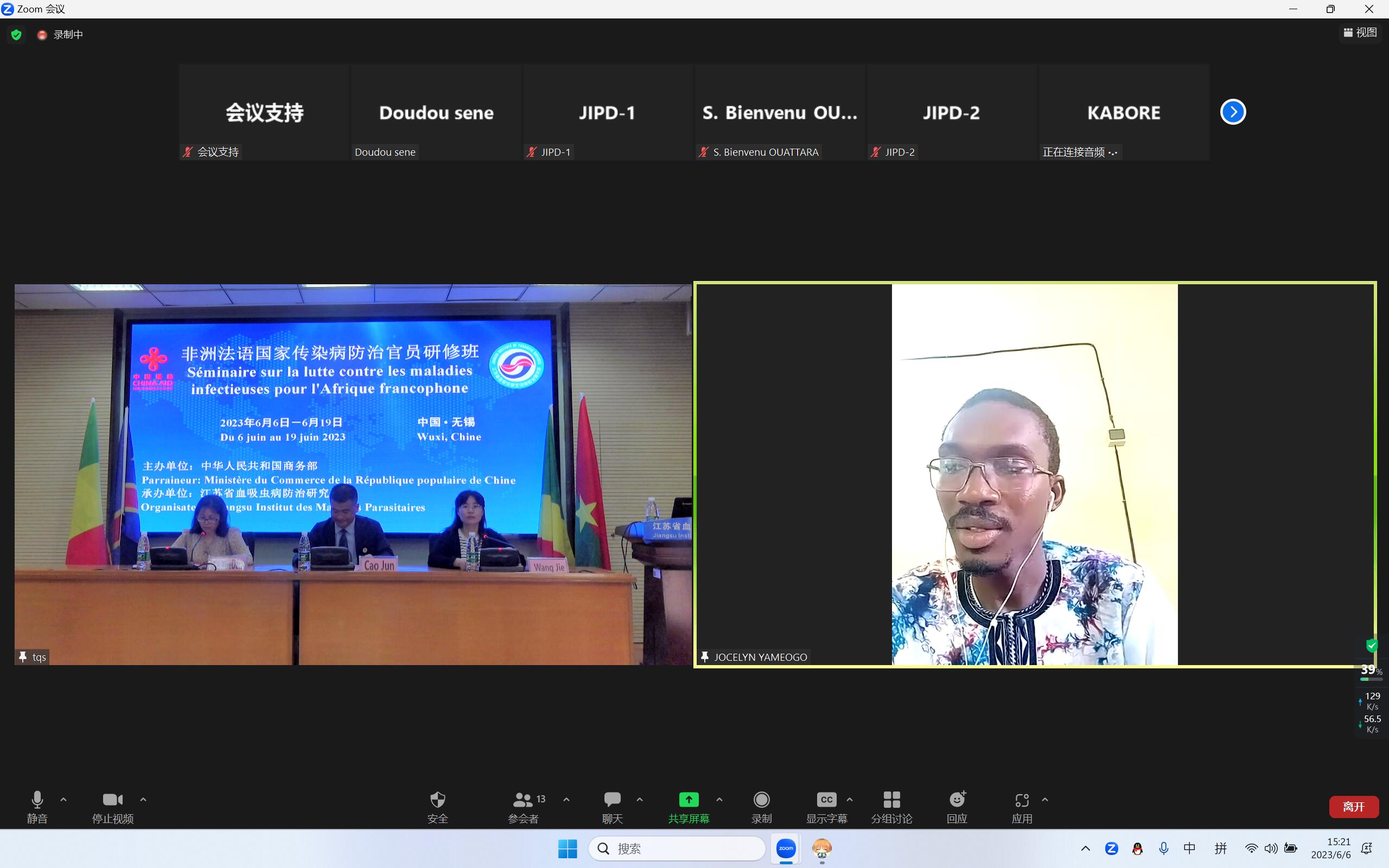Open the Reactions smiley icon
The height and width of the screenshot is (868, 1389).
tap(957, 800)
